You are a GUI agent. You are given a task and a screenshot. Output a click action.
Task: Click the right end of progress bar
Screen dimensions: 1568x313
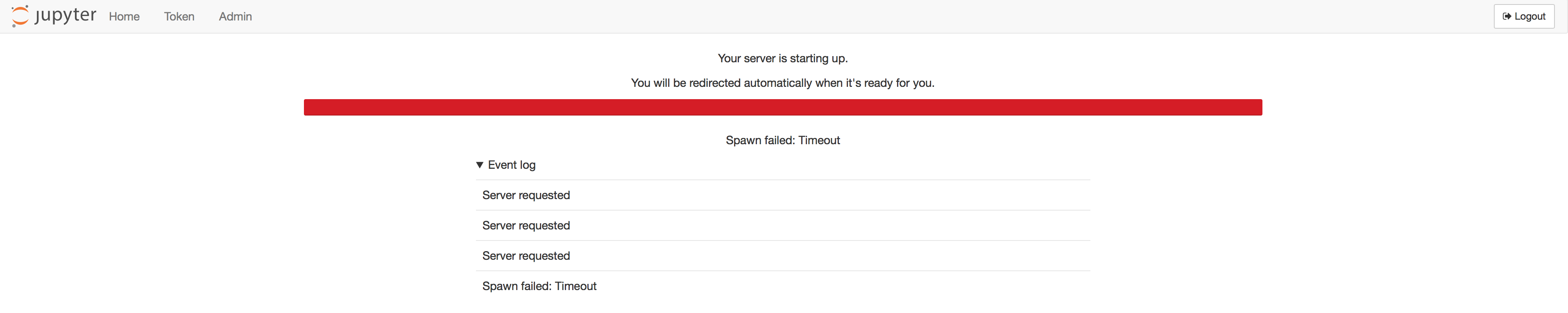pos(1256,107)
